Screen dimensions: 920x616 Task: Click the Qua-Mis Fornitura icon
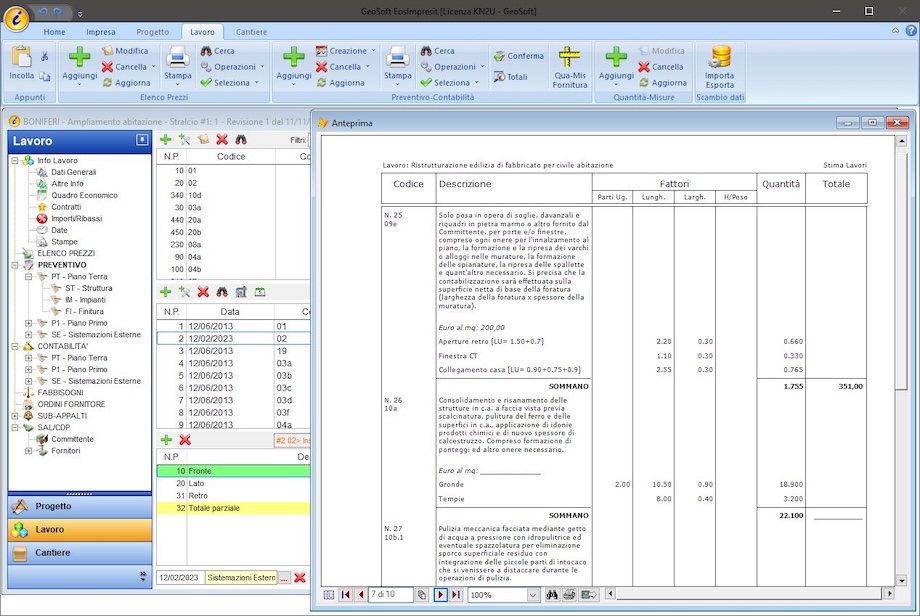[x=570, y=66]
